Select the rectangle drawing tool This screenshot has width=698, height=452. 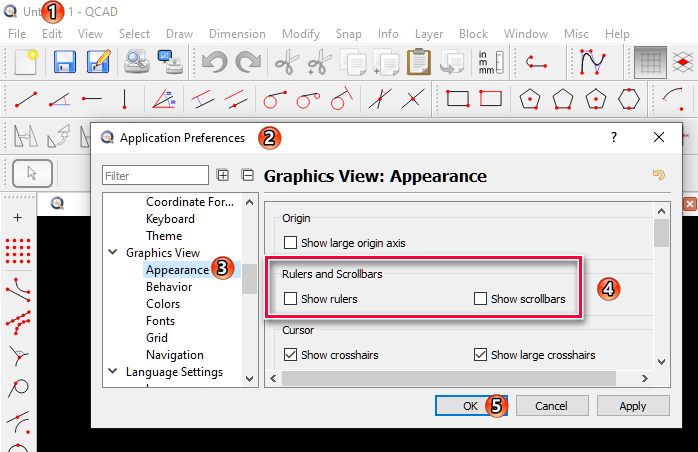tap(458, 99)
